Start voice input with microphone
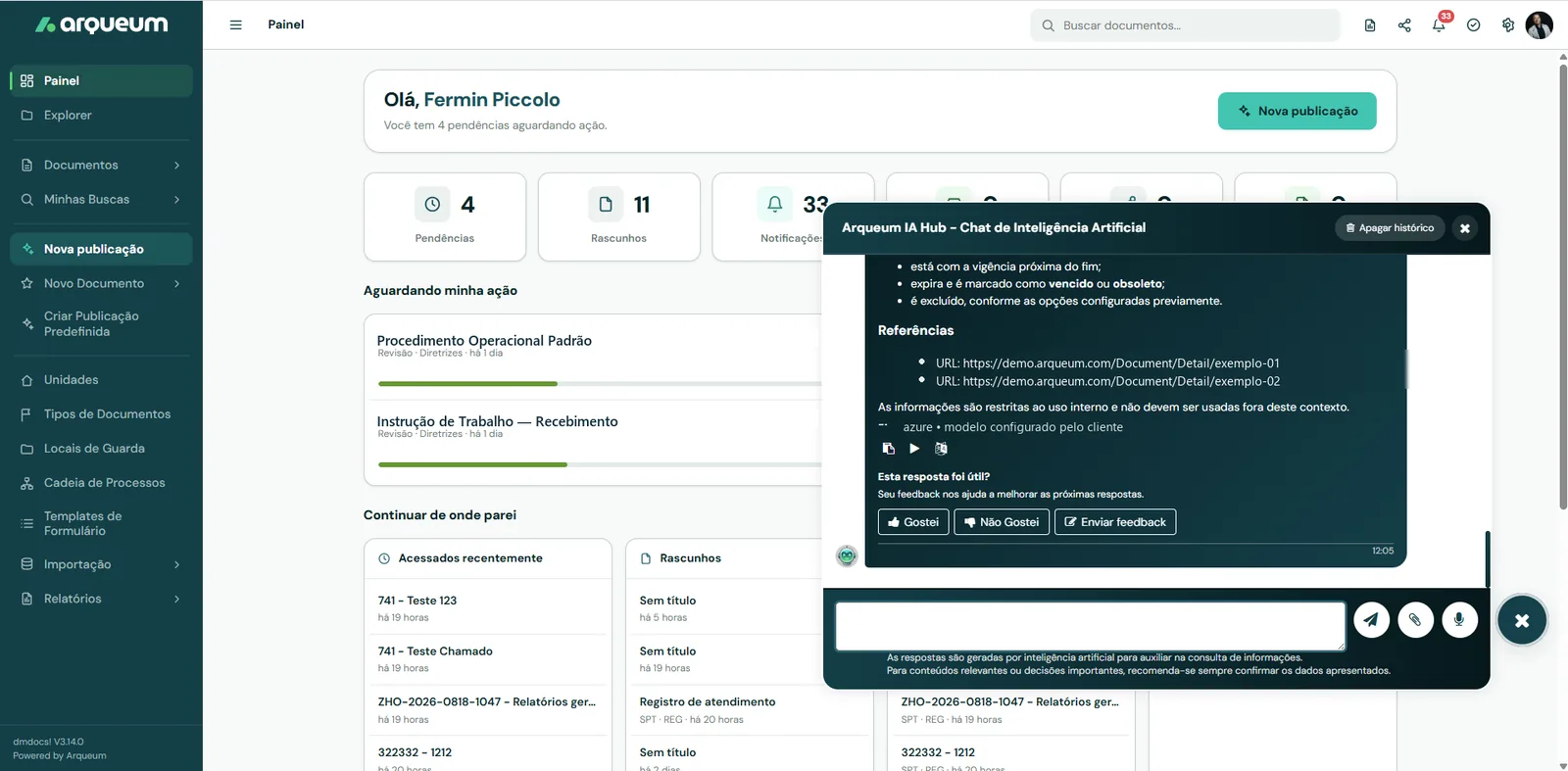The width and height of the screenshot is (1568, 771). coord(1459,619)
